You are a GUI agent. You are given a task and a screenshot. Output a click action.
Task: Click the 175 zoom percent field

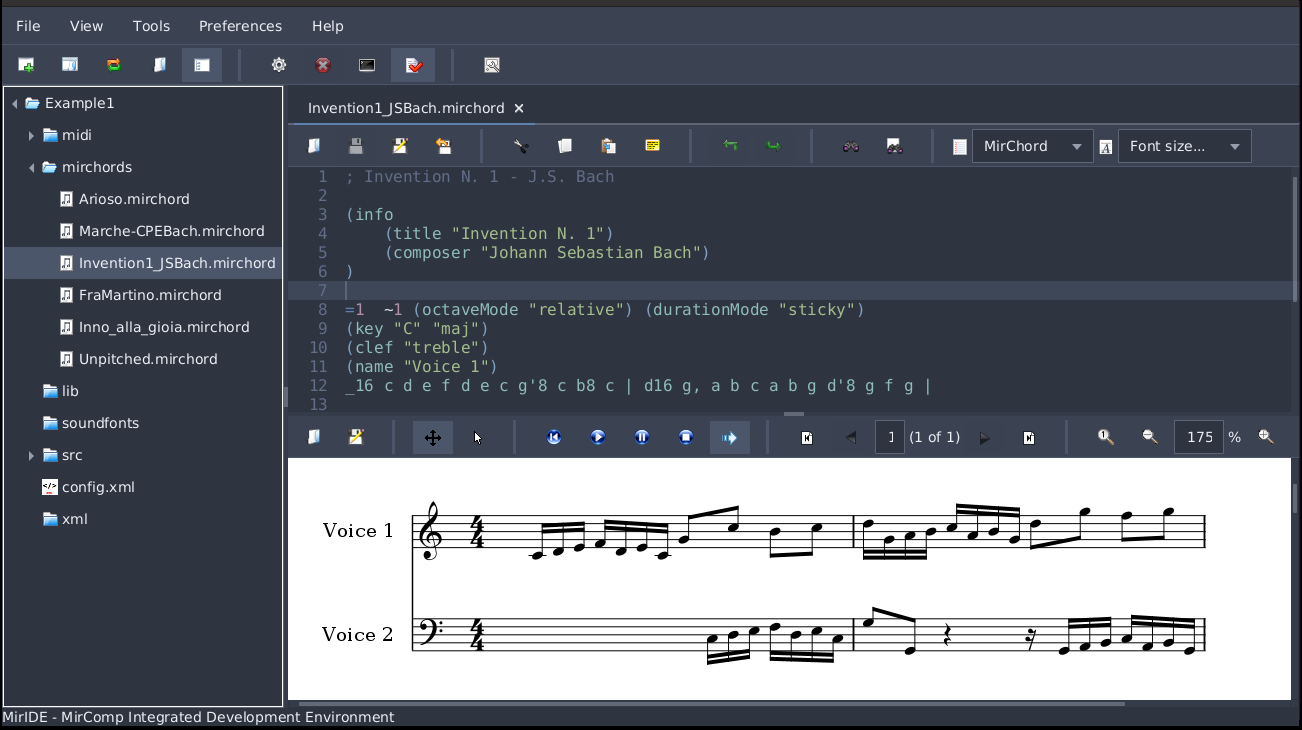coord(1199,437)
